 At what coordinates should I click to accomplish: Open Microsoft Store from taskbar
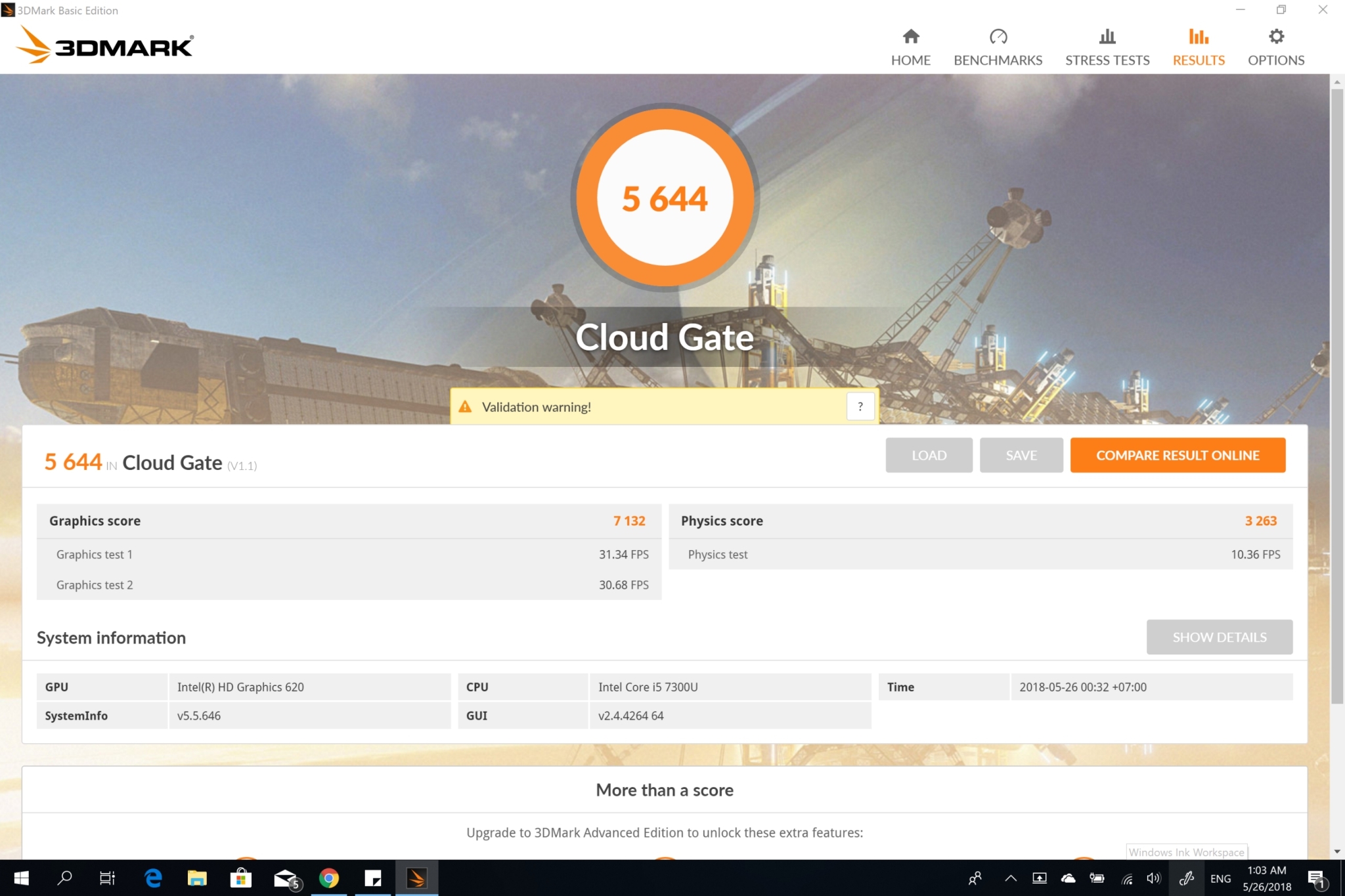pyautogui.click(x=241, y=878)
